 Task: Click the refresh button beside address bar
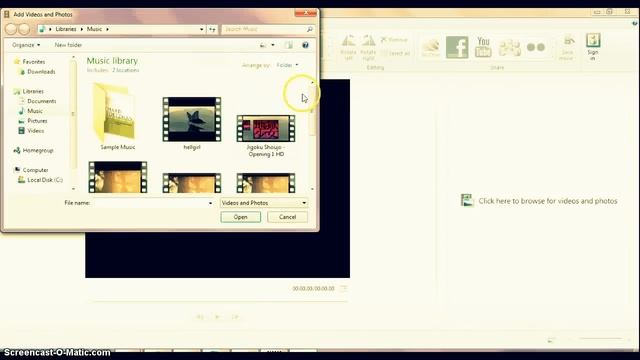[212, 29]
